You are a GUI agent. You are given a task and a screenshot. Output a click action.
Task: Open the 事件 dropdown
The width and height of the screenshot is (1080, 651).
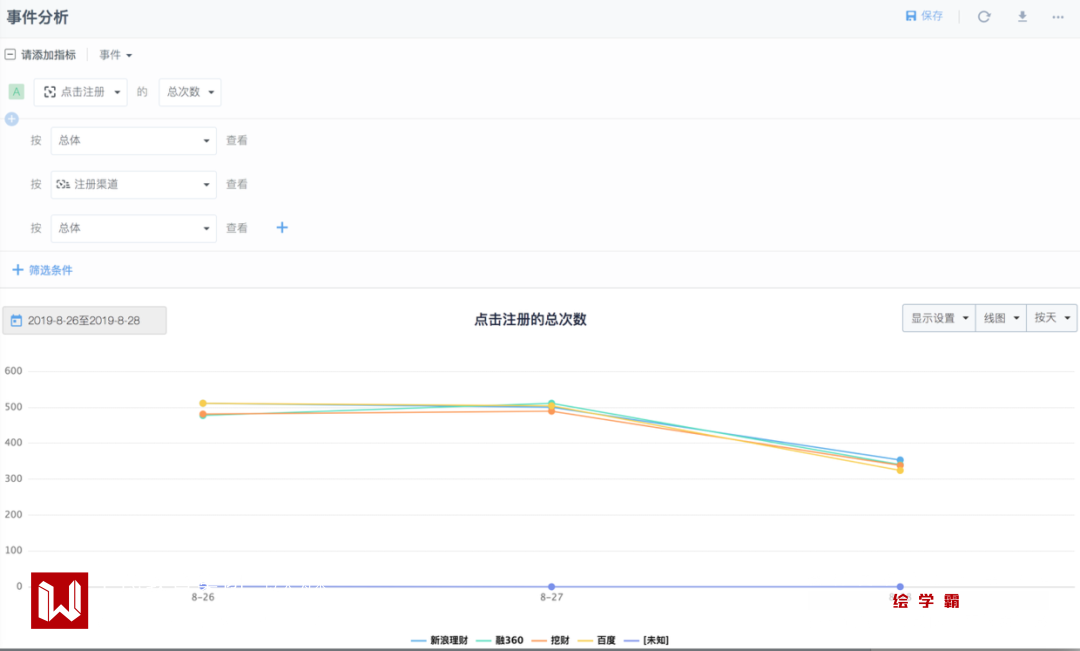click(115, 54)
